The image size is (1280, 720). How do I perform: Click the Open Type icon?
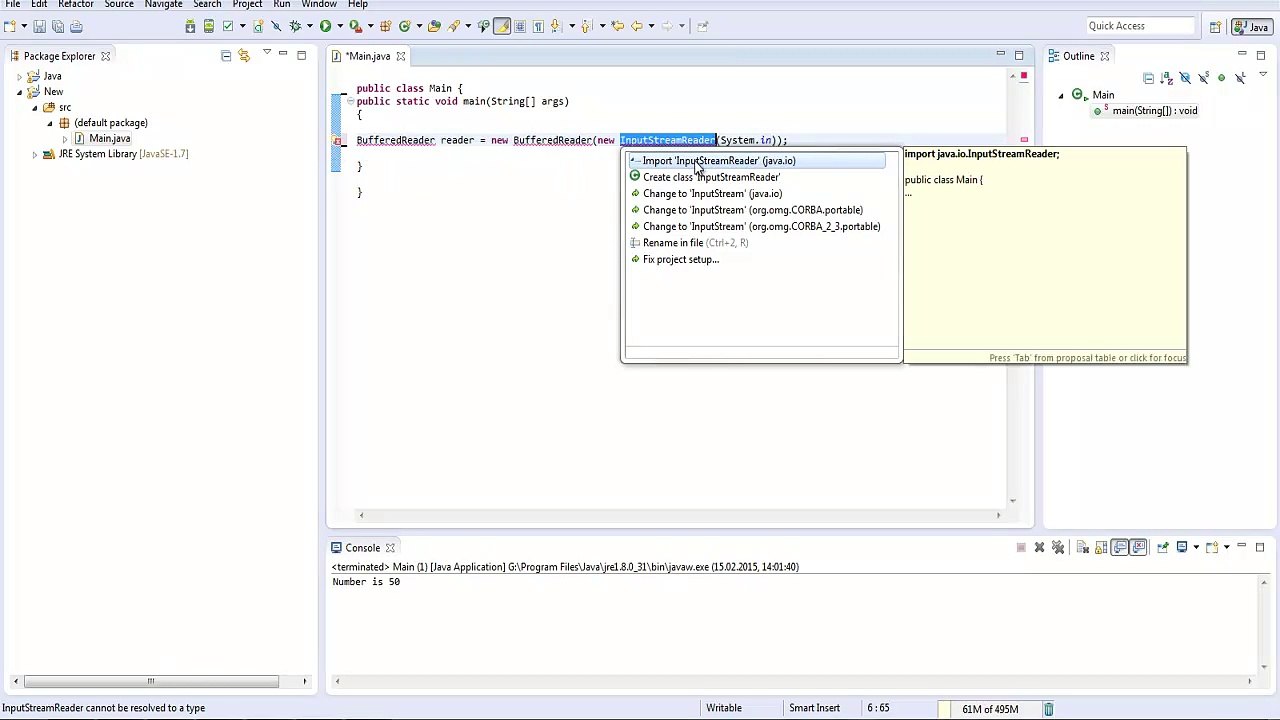(434, 26)
